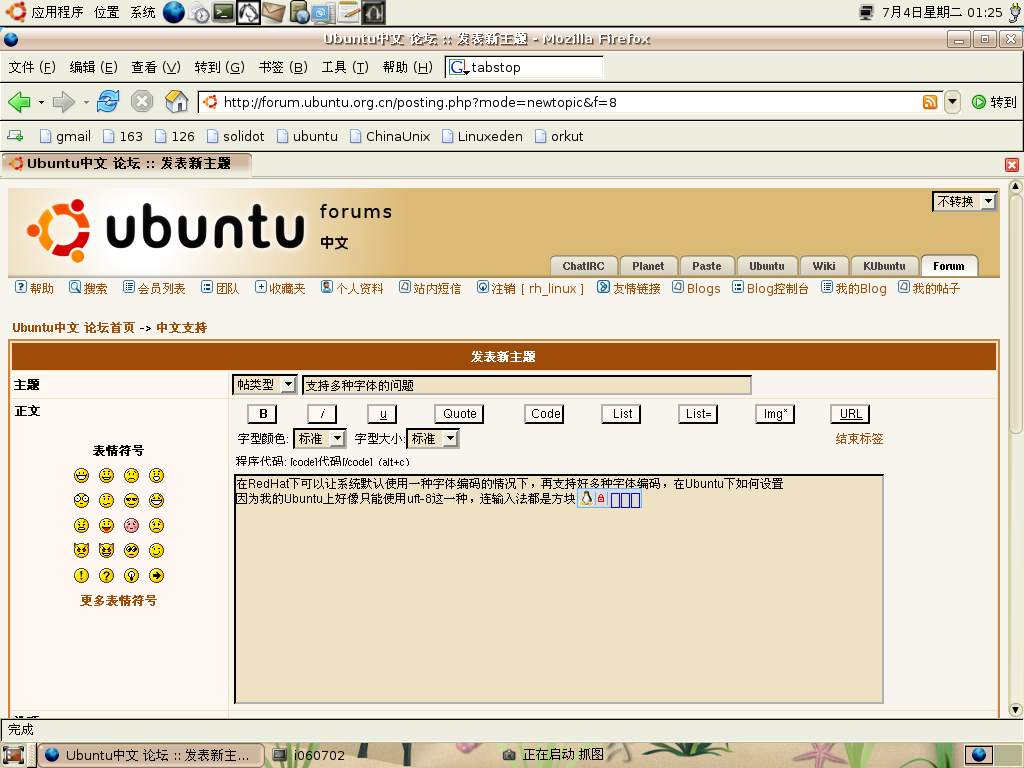Open the 站内短信 private messages link
This screenshot has height=768, width=1024.
(x=430, y=288)
